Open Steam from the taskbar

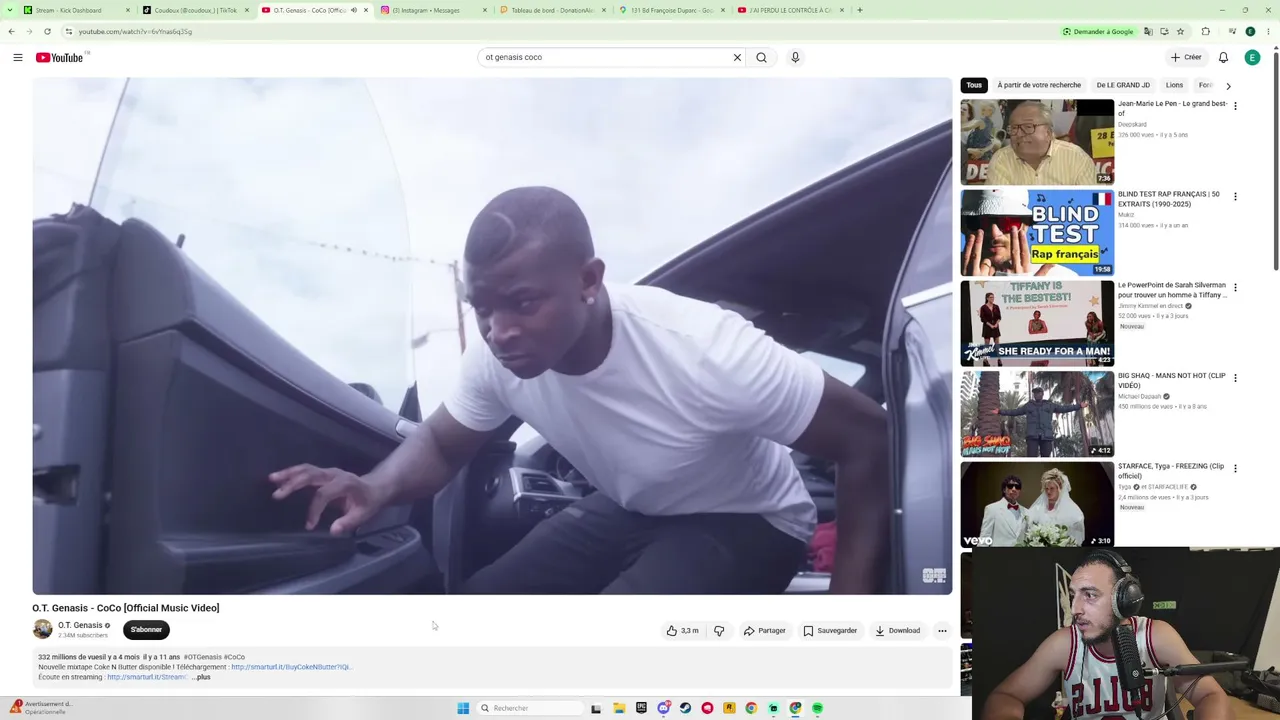[x=685, y=708]
